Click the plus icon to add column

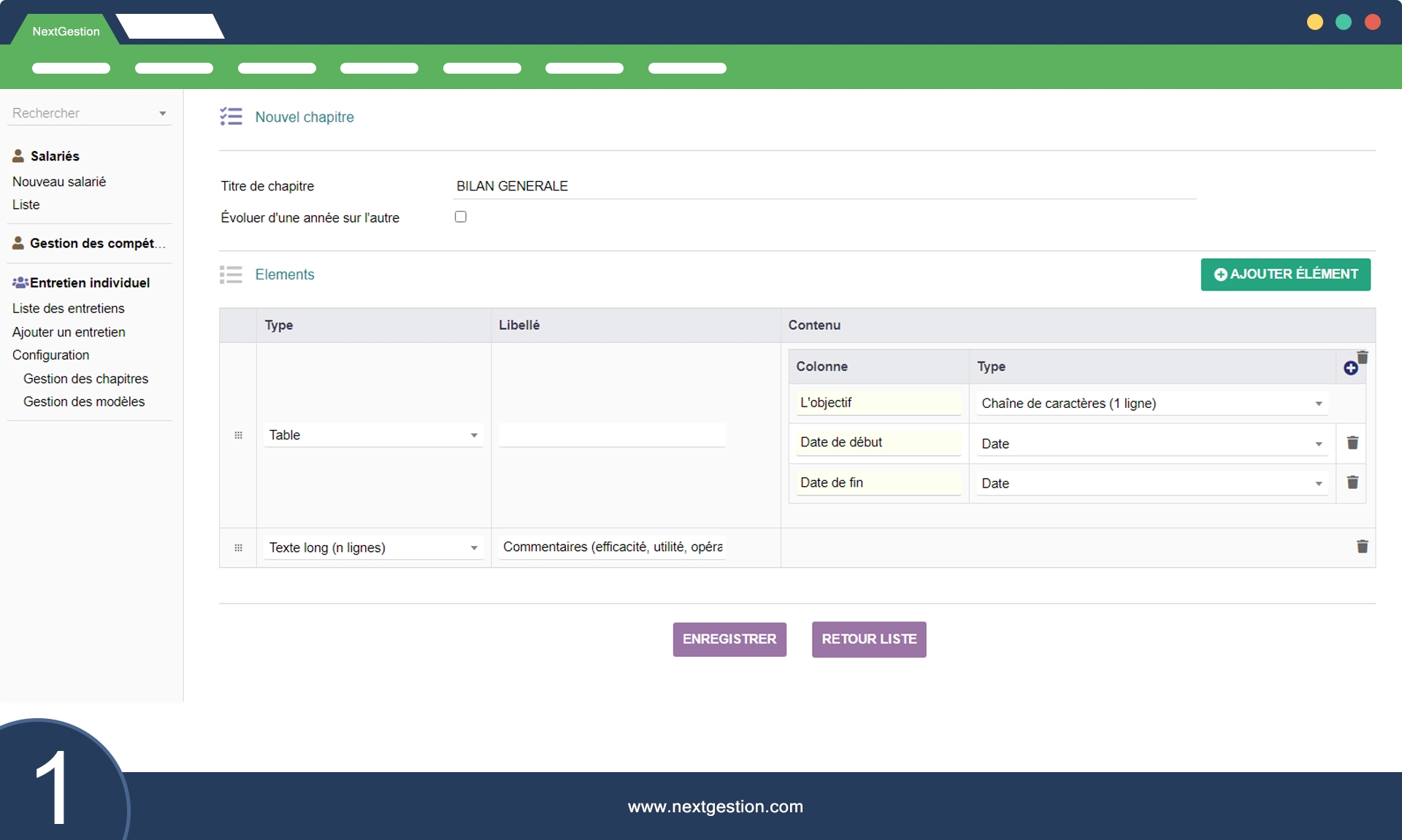click(1350, 369)
